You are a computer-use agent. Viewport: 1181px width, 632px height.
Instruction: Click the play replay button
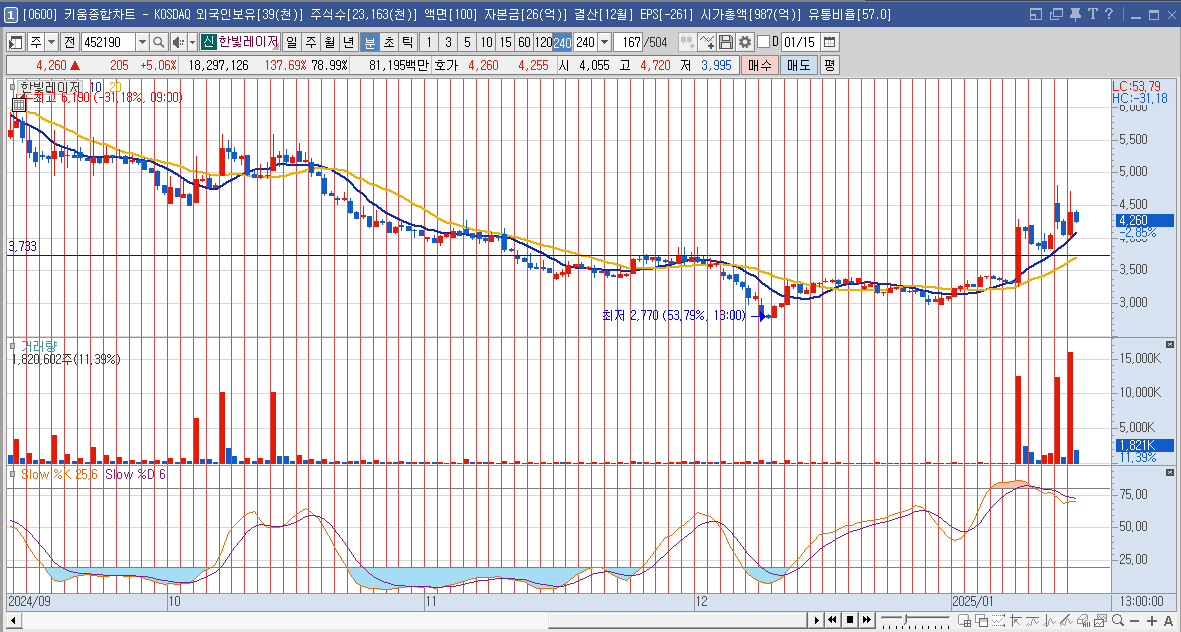click(816, 620)
